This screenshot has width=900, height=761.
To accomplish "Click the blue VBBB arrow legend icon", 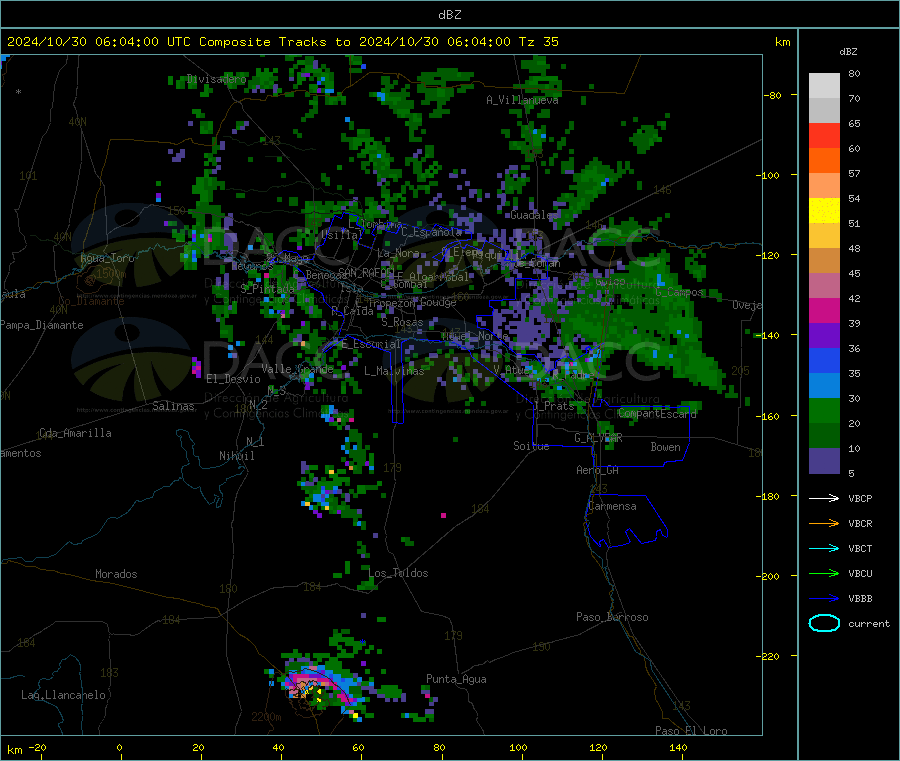I will coord(824,599).
